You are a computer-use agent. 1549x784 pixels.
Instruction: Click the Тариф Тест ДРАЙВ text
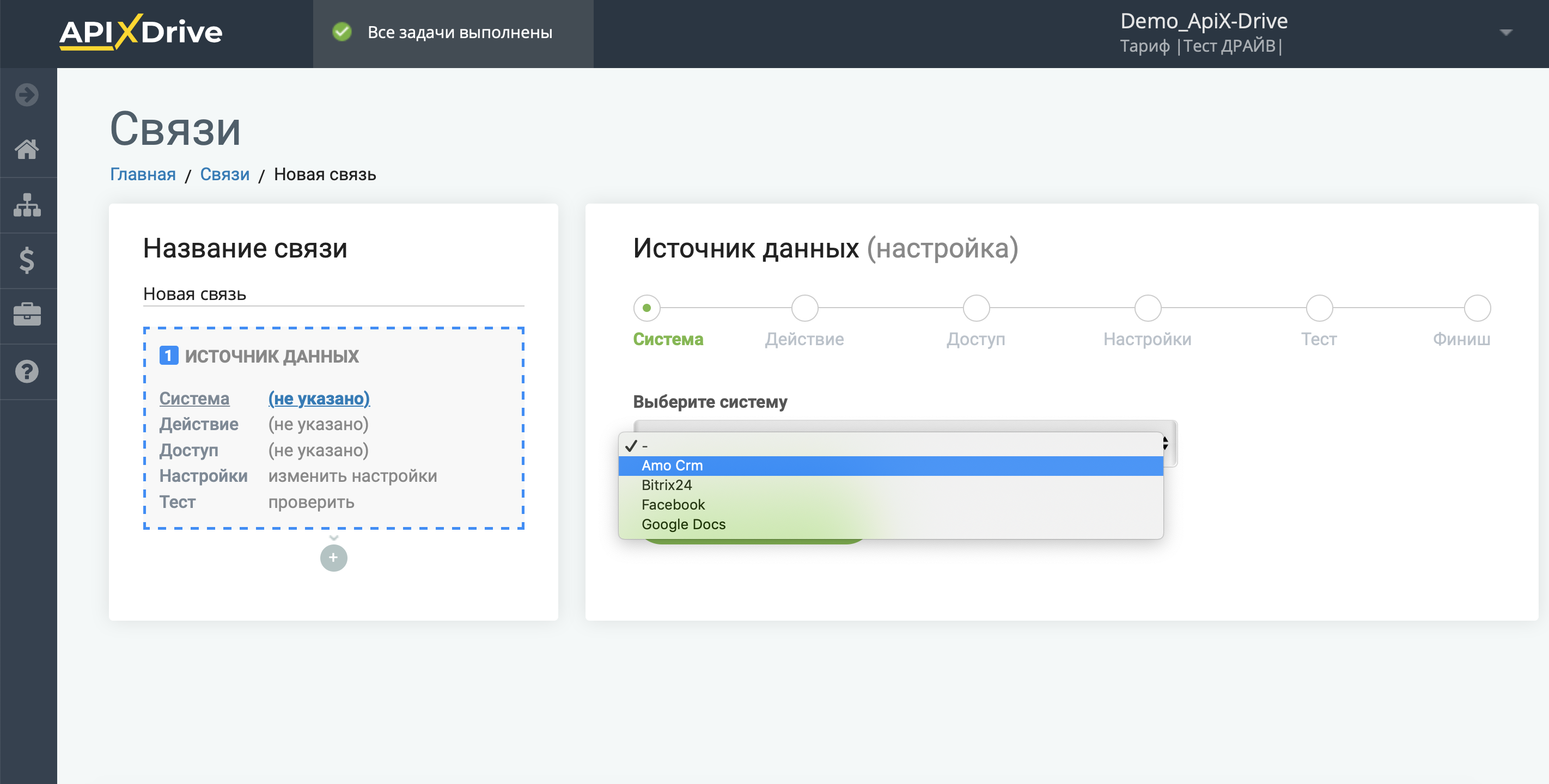[x=1201, y=46]
